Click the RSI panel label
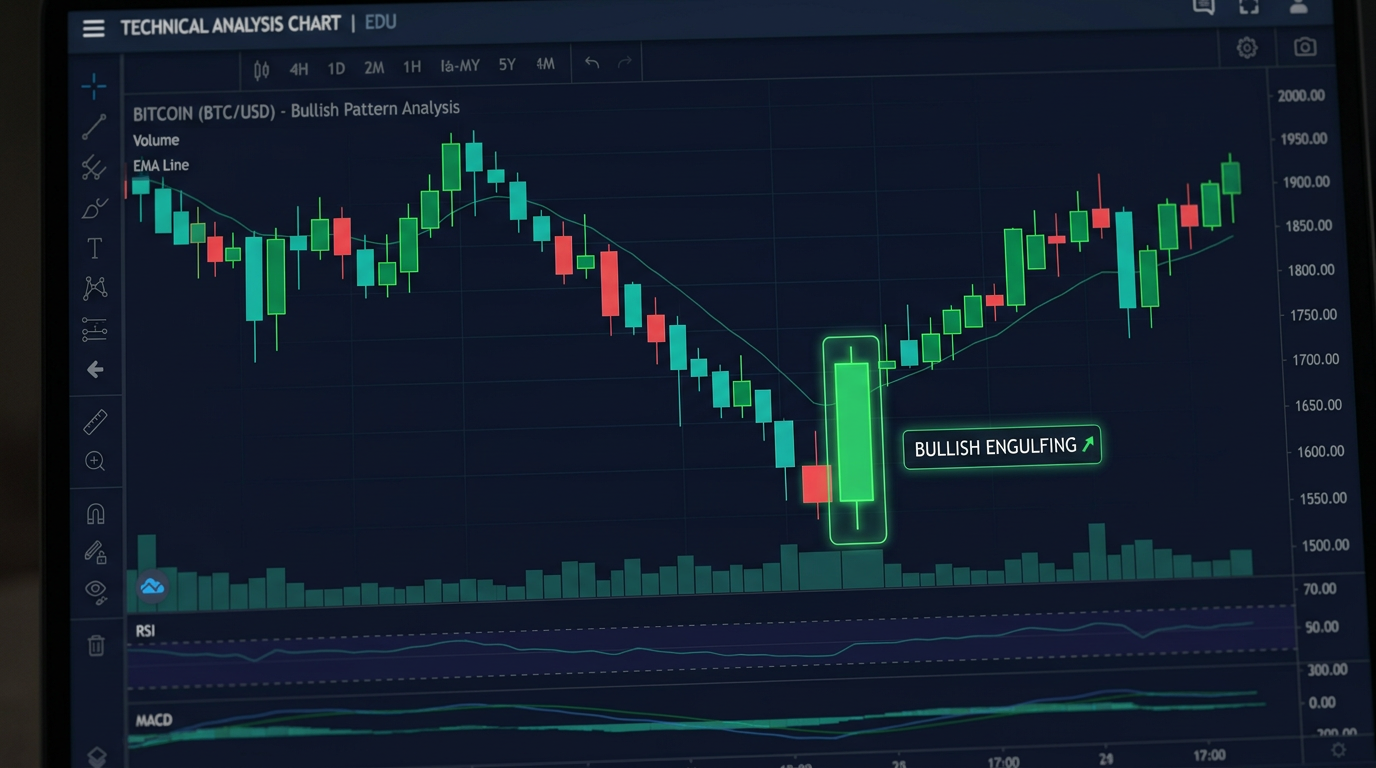This screenshot has height=768, width=1376. click(x=145, y=631)
